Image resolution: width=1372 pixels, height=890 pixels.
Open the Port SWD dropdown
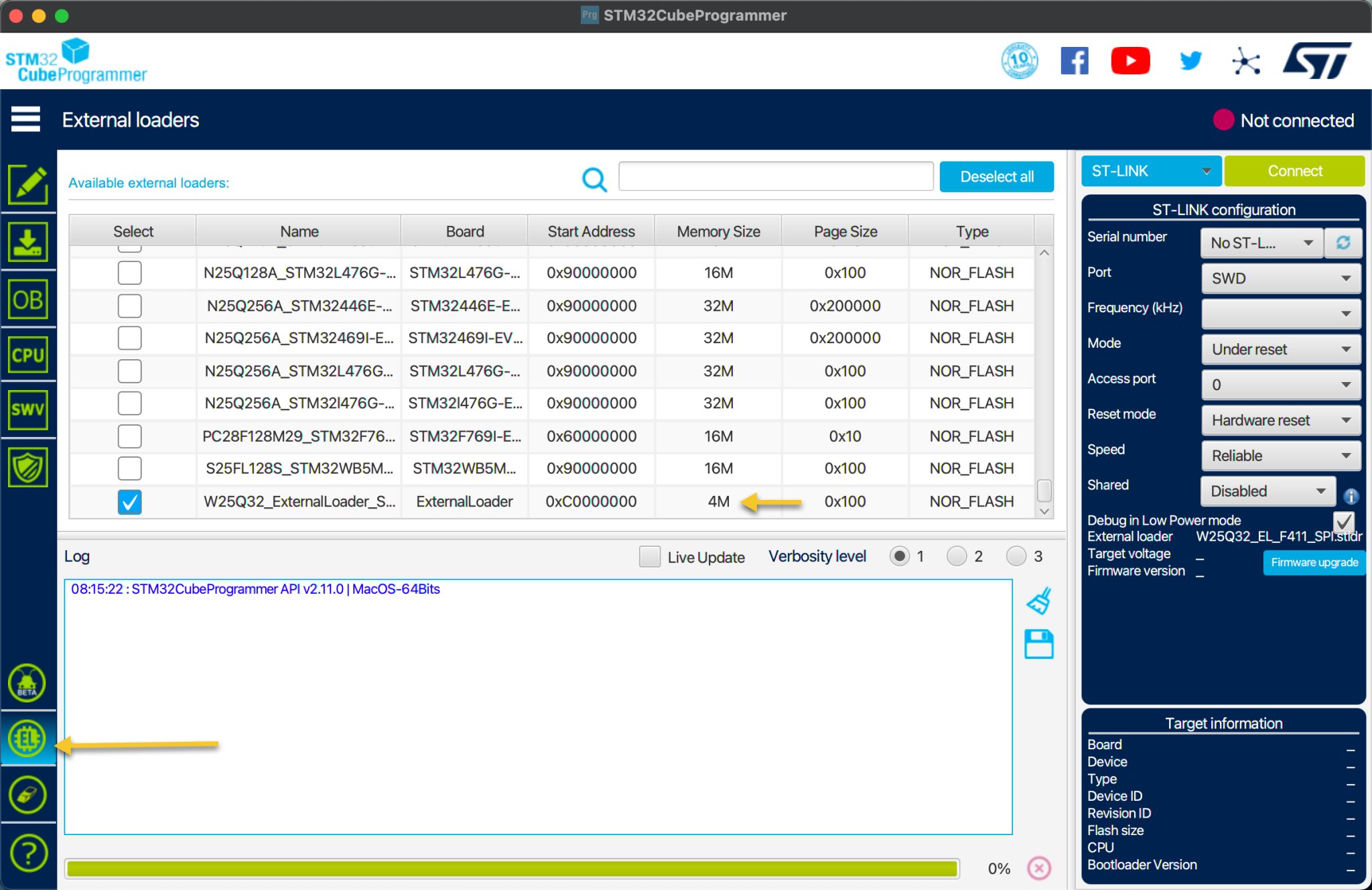click(1281, 278)
